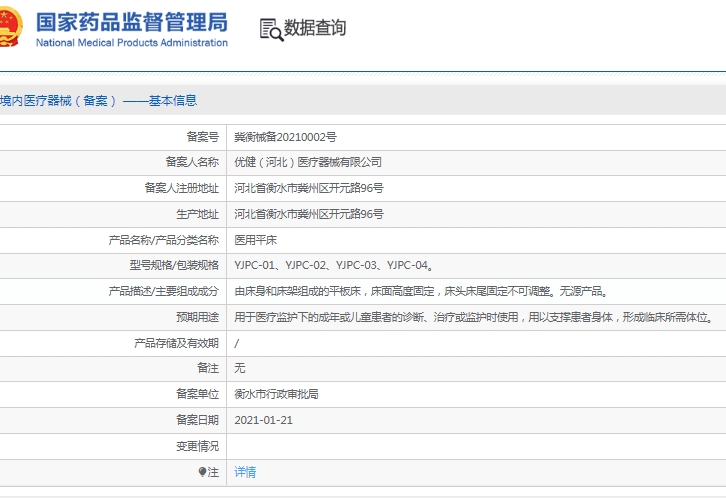Click the 型号规格/包装规格 label
The image size is (726, 498).
point(174,265)
